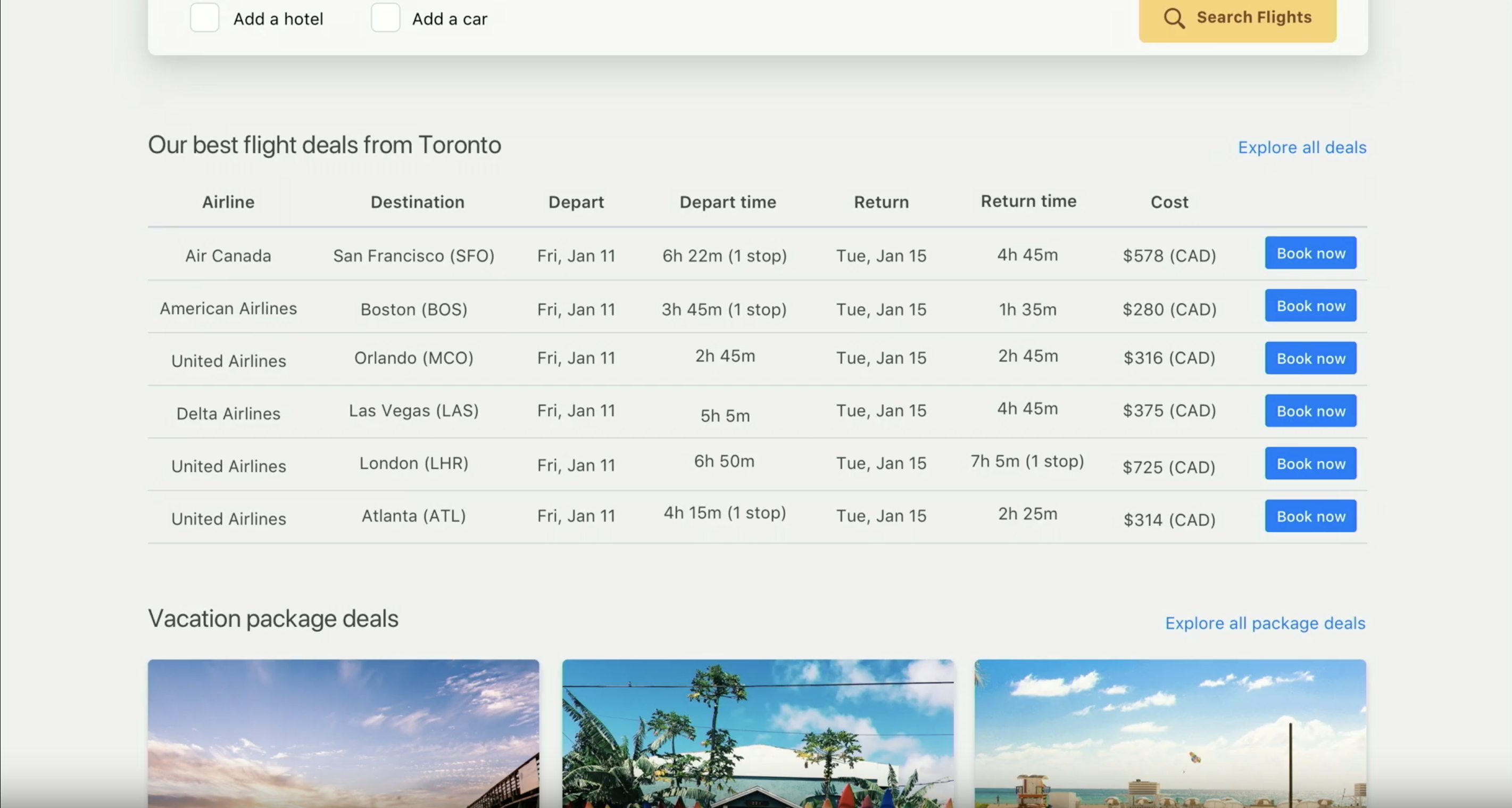The image size is (1512, 808).
Task: Enable the Add a car checkbox
Action: (386, 18)
